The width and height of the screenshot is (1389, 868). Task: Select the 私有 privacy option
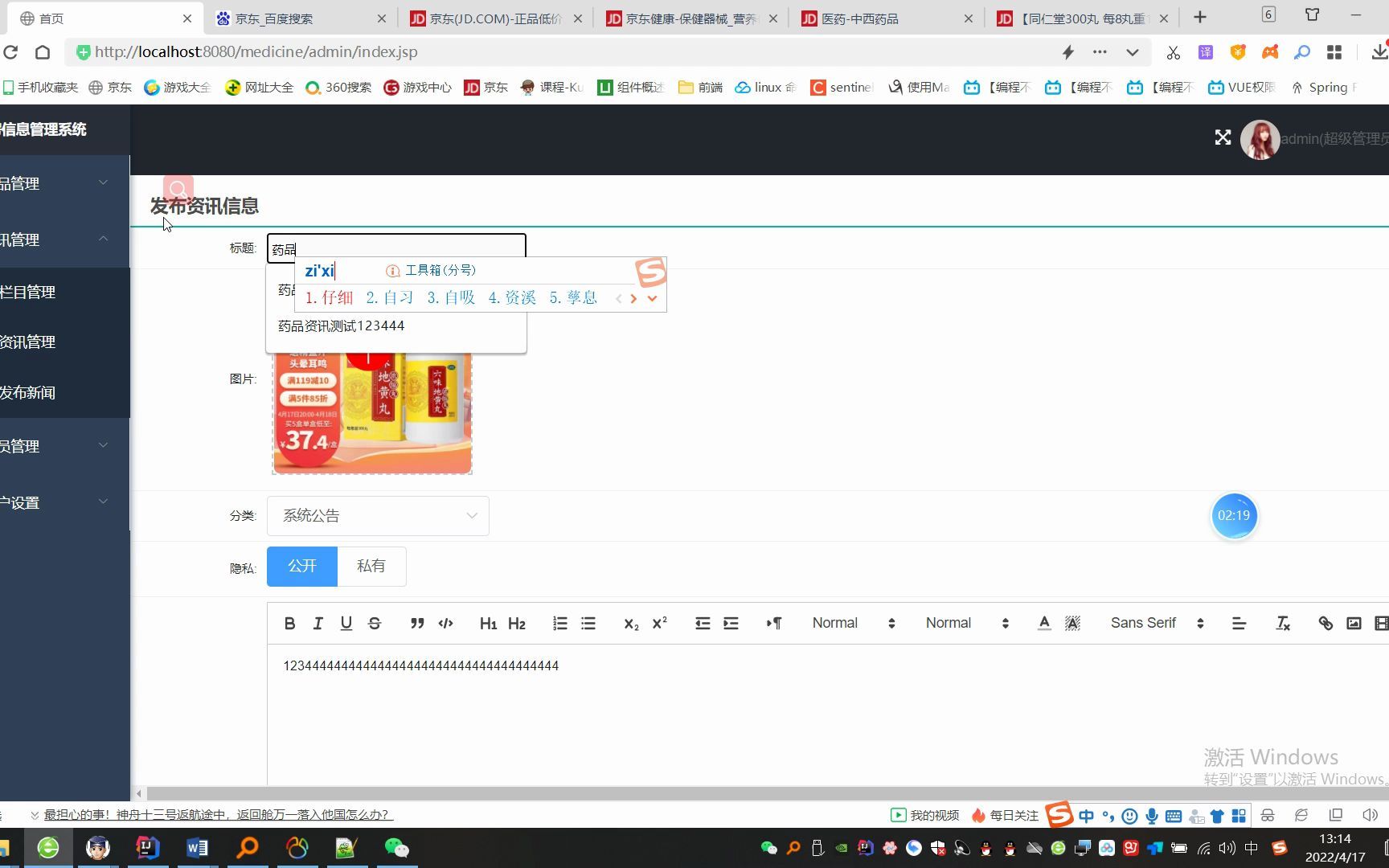coord(371,566)
